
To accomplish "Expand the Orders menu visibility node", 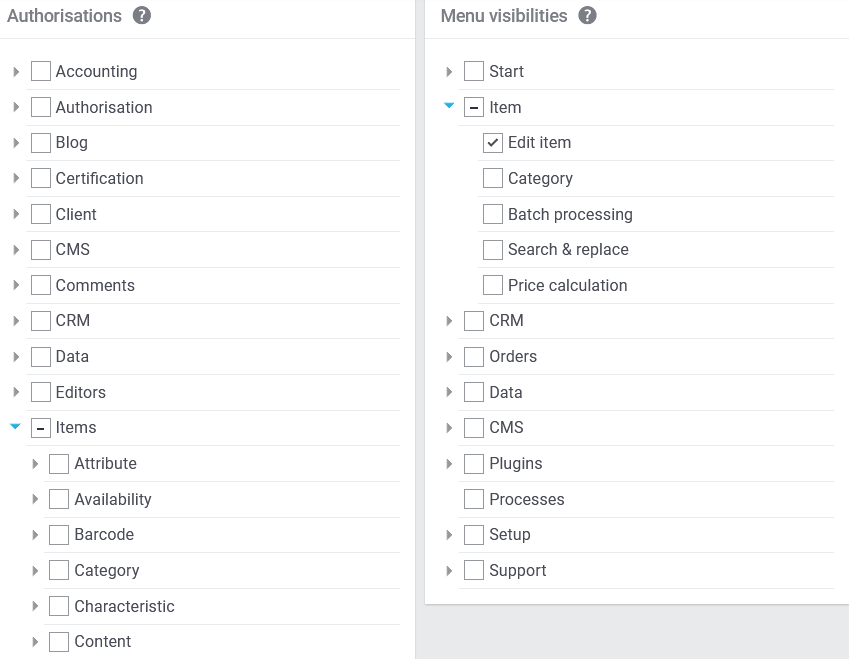I will tap(449, 357).
